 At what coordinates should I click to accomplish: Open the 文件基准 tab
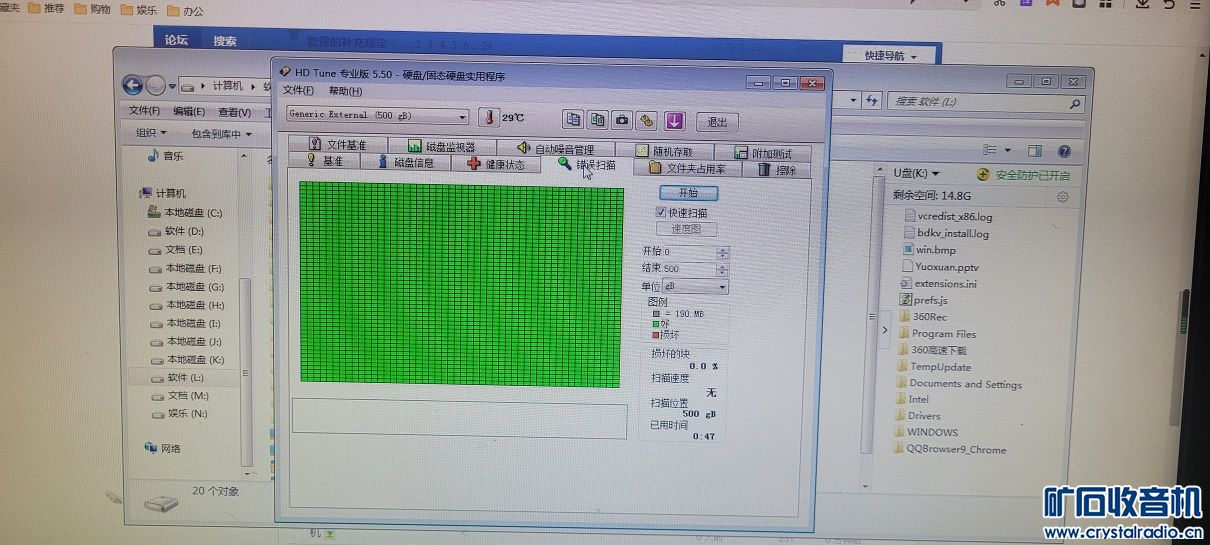point(337,145)
